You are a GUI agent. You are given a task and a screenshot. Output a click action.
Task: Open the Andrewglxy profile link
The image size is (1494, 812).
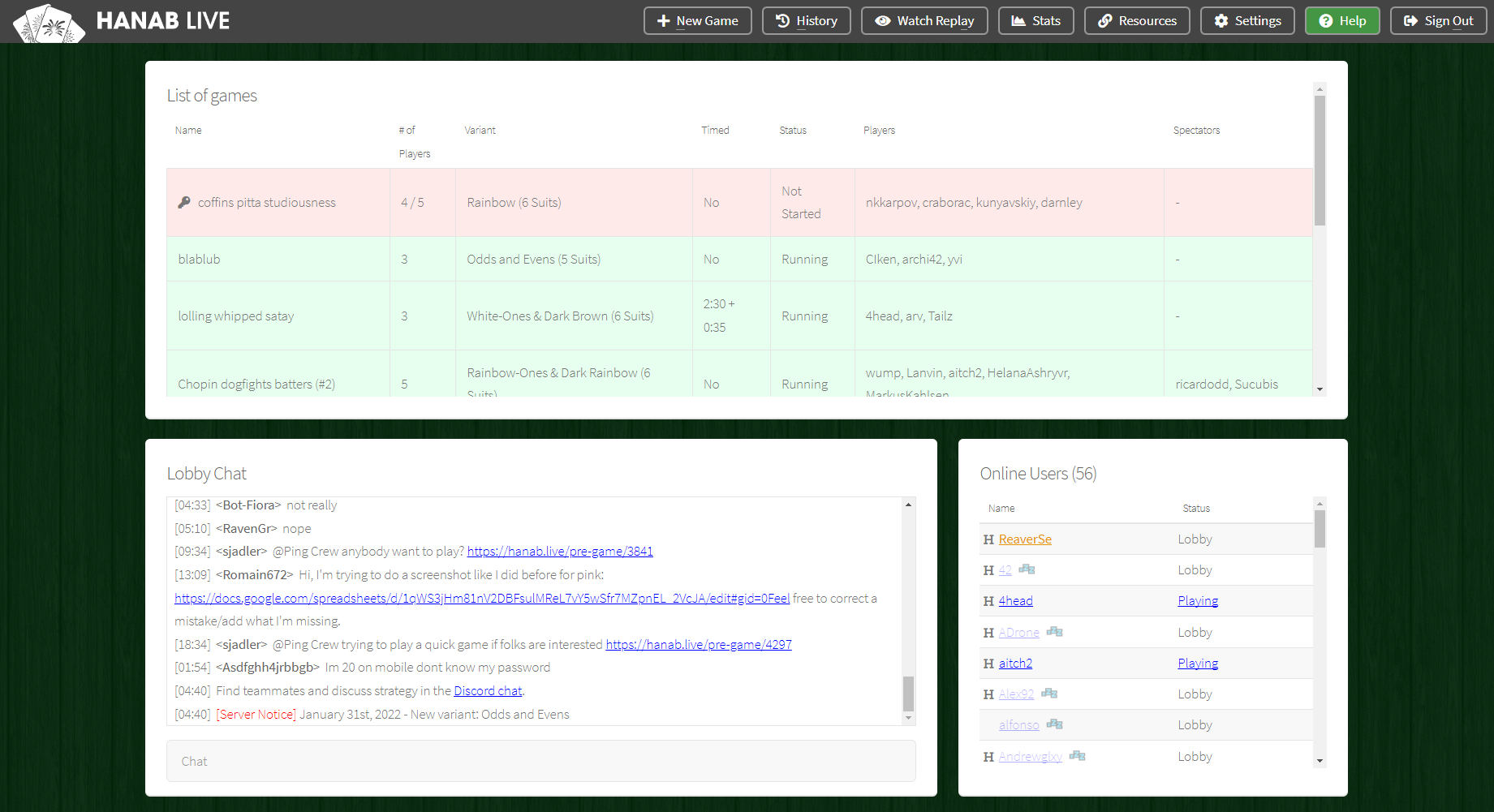tap(1031, 757)
